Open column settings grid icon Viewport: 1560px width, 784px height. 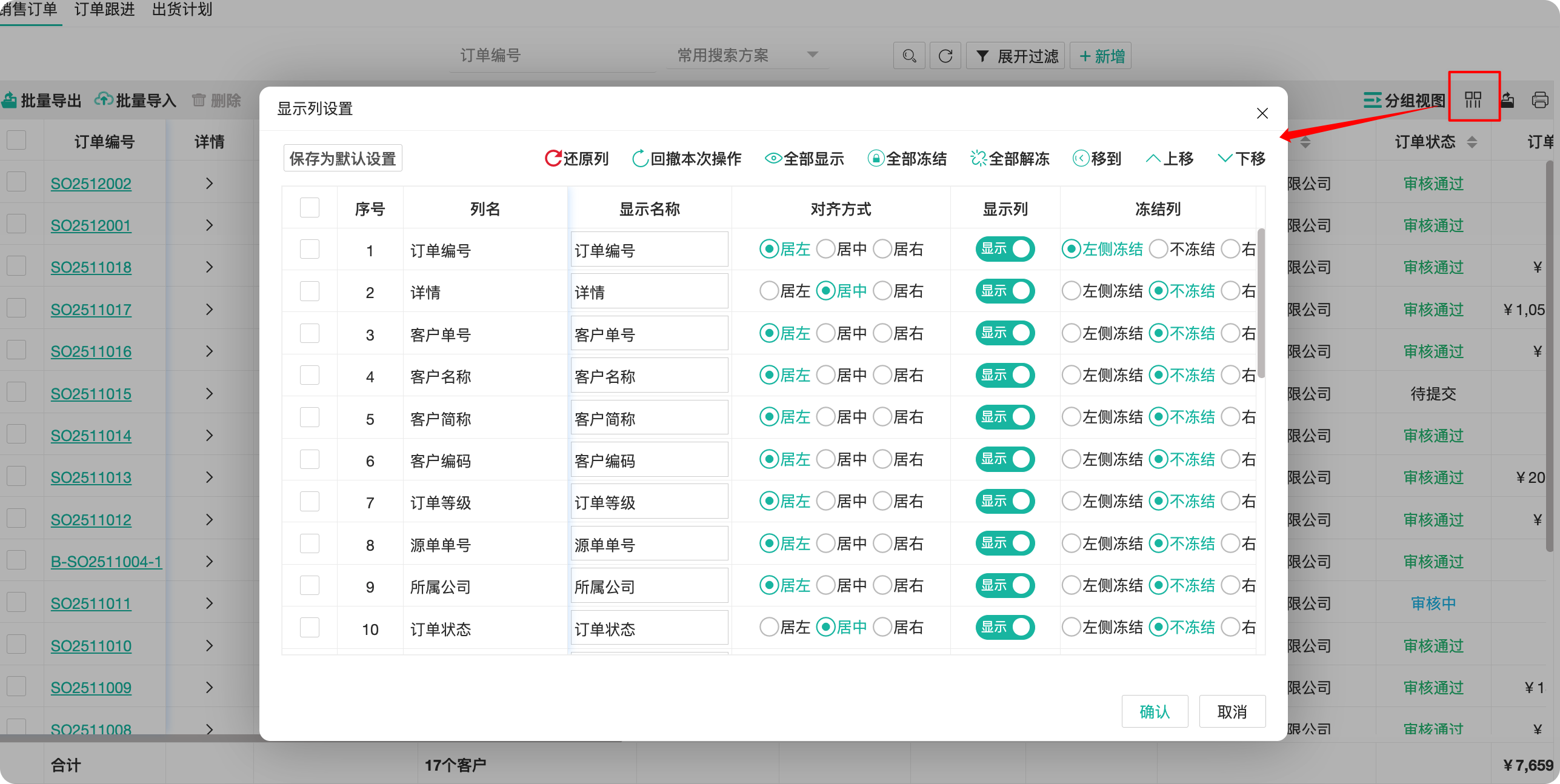coord(1473,99)
